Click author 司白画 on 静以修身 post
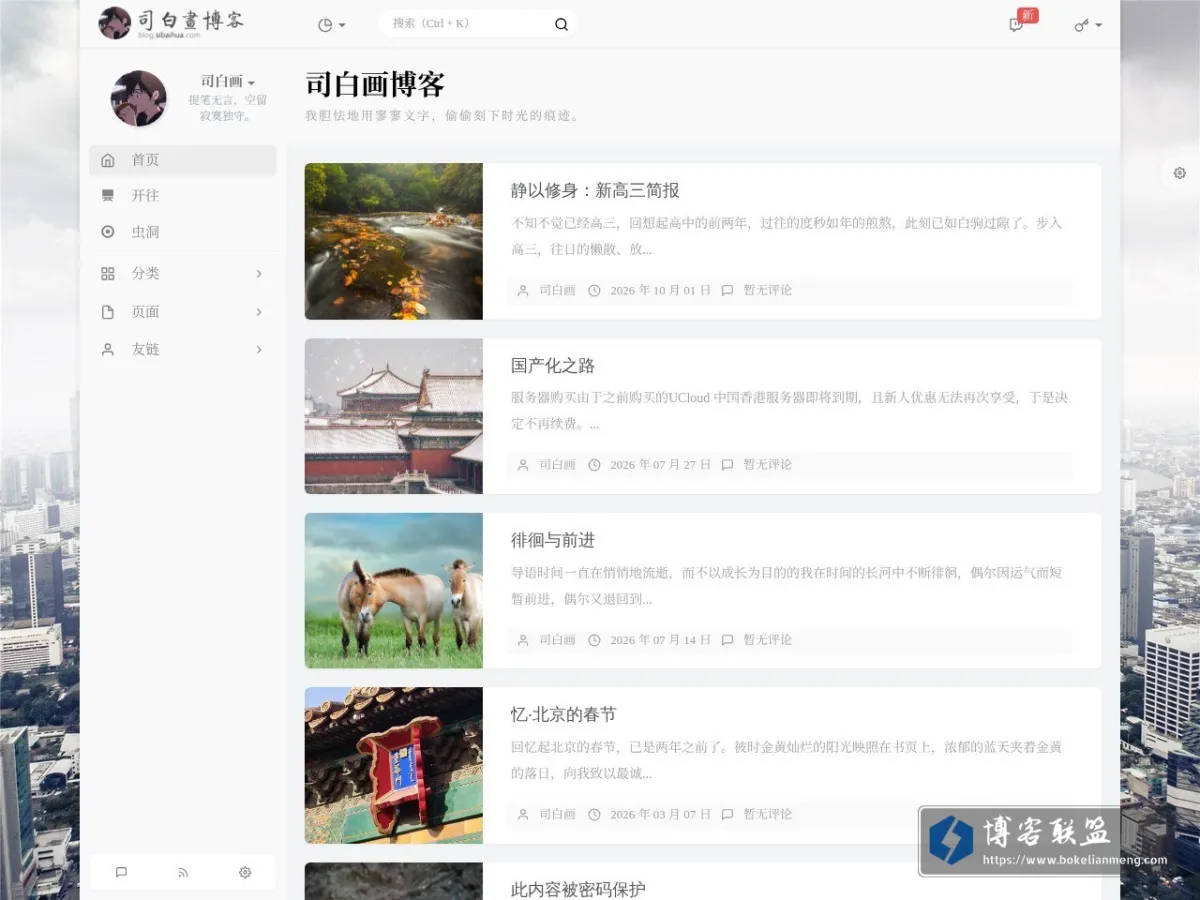 (557, 290)
